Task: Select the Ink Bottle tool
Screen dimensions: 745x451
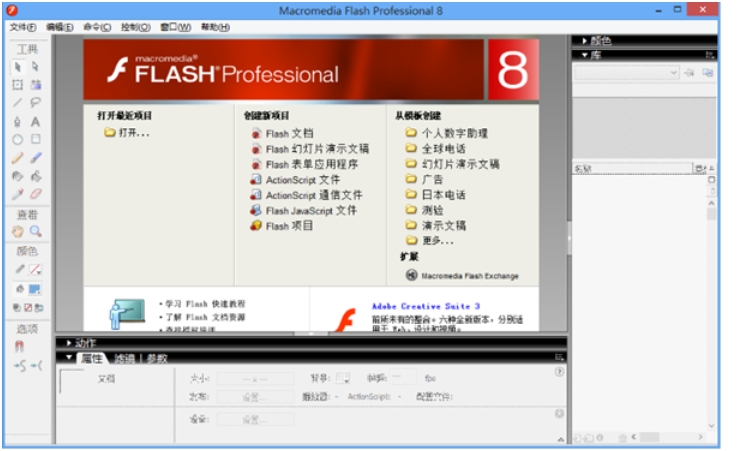Action: click(18, 176)
